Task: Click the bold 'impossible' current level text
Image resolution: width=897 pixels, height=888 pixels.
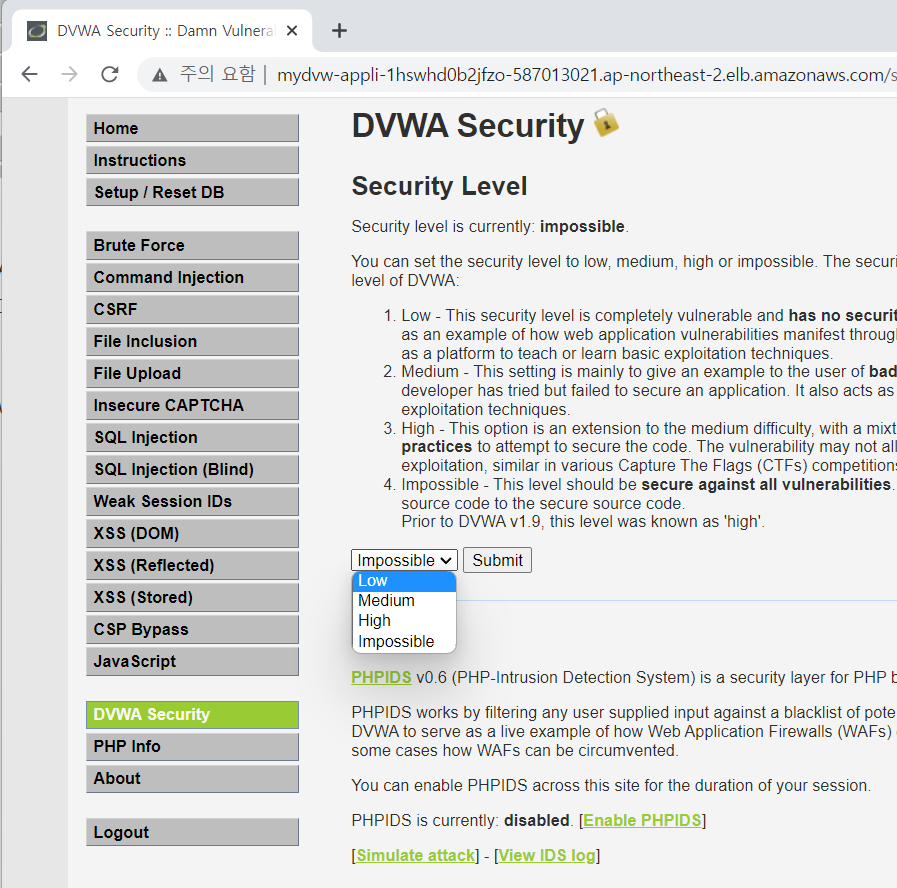Action: [582, 227]
